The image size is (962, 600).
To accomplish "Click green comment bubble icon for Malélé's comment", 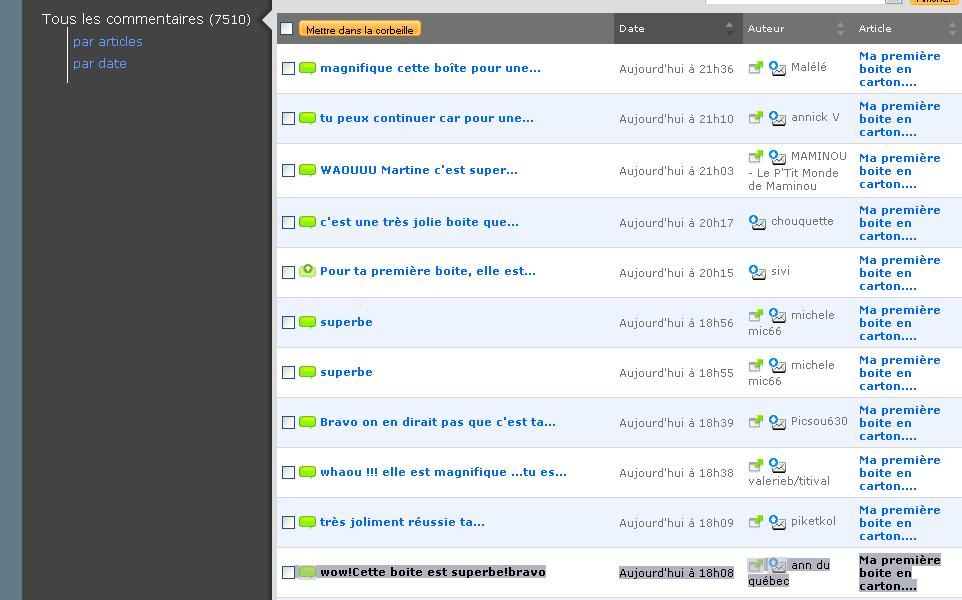I will click(307, 68).
